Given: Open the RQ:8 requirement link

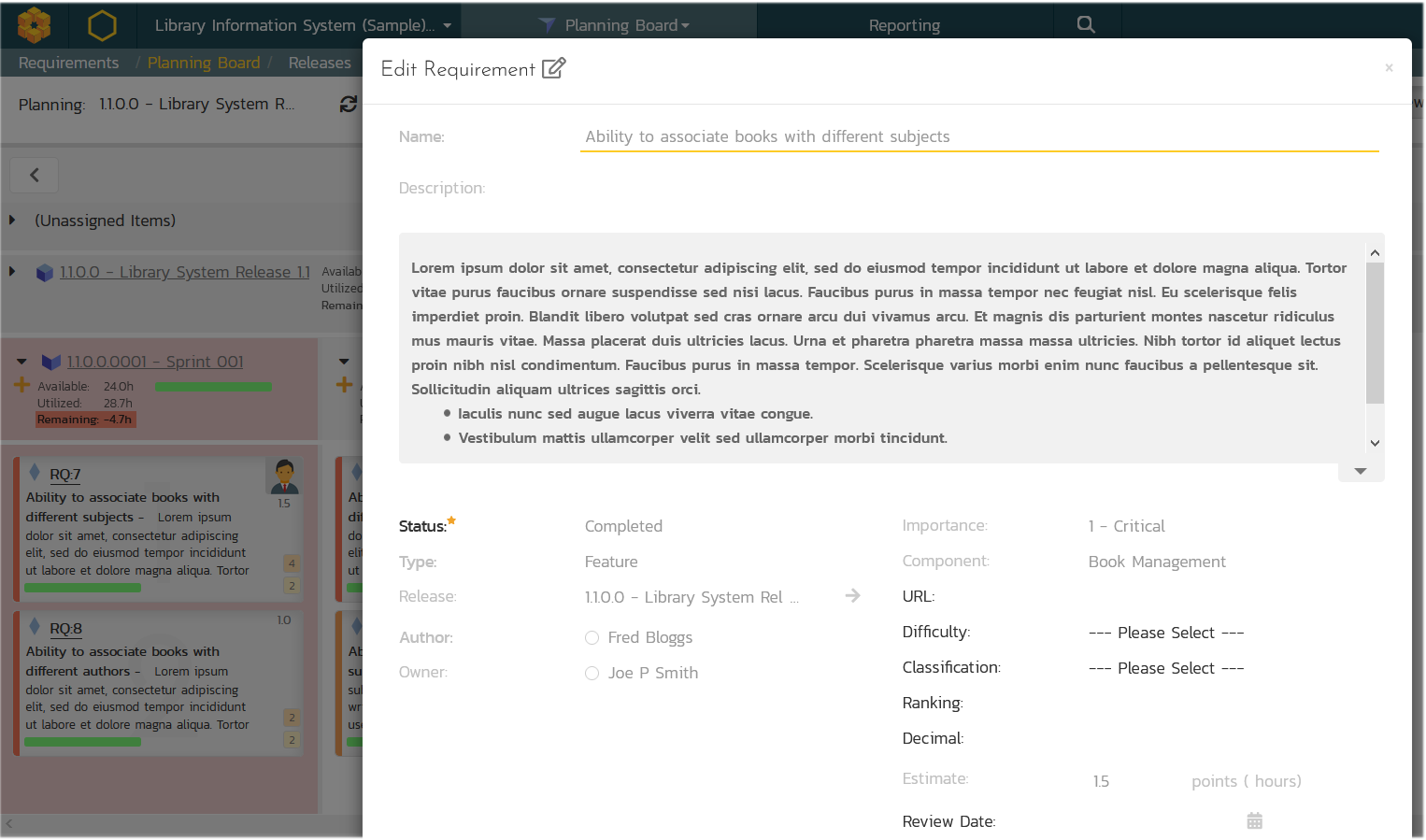Looking at the screenshot, I should [65, 629].
